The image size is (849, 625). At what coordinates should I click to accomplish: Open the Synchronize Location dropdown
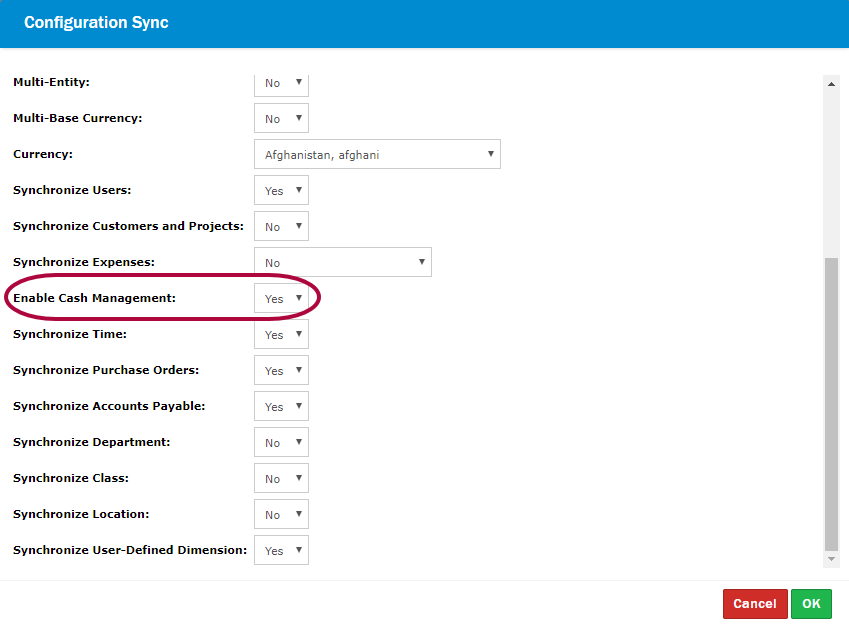[x=281, y=515]
